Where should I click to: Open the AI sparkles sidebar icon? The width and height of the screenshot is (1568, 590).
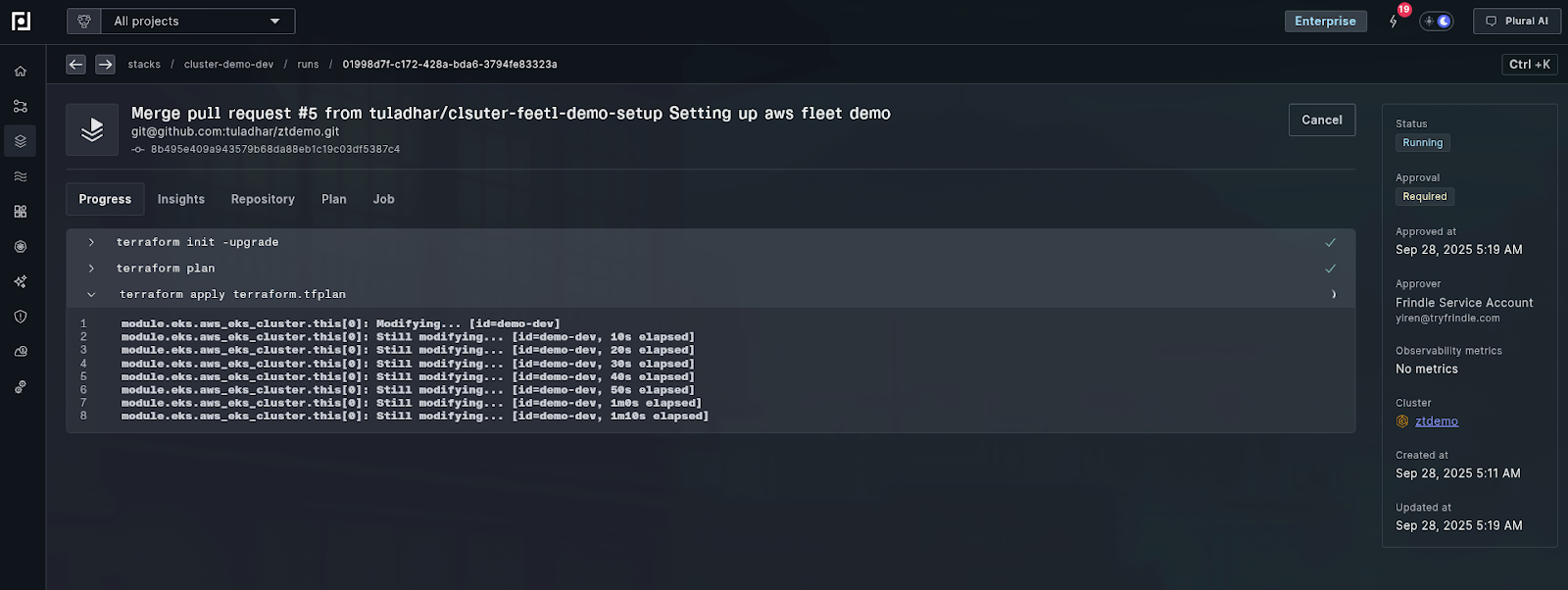[21, 281]
